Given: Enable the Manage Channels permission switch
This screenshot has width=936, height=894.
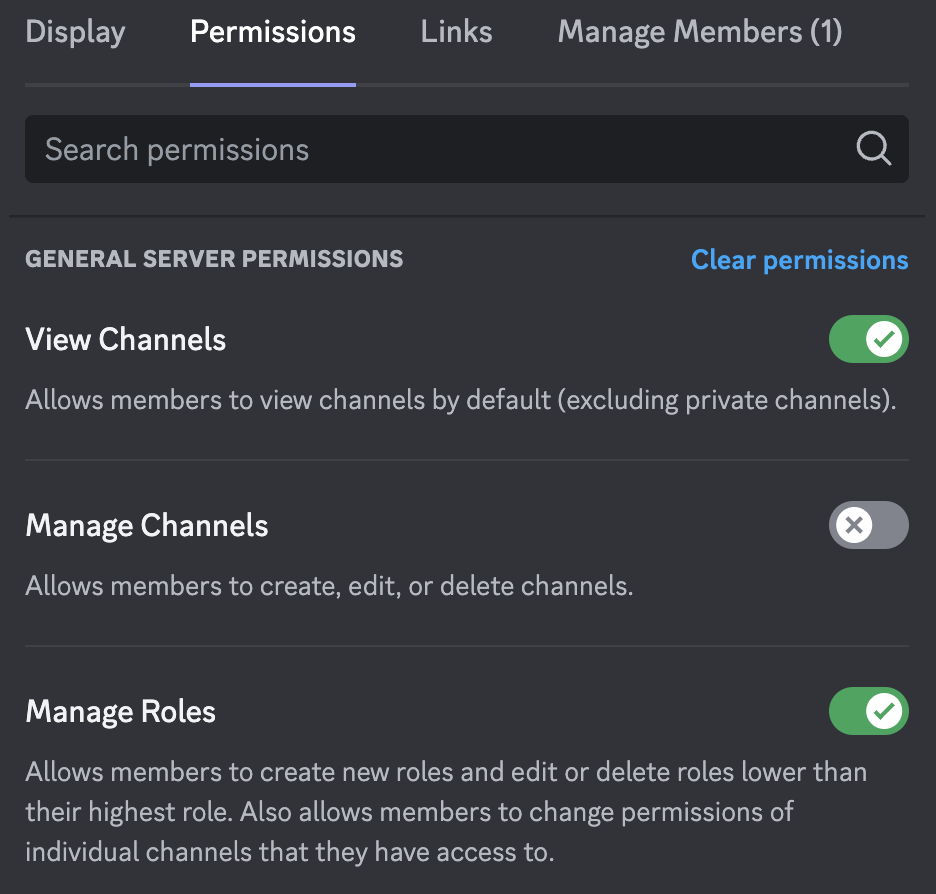Looking at the screenshot, I should [869, 525].
